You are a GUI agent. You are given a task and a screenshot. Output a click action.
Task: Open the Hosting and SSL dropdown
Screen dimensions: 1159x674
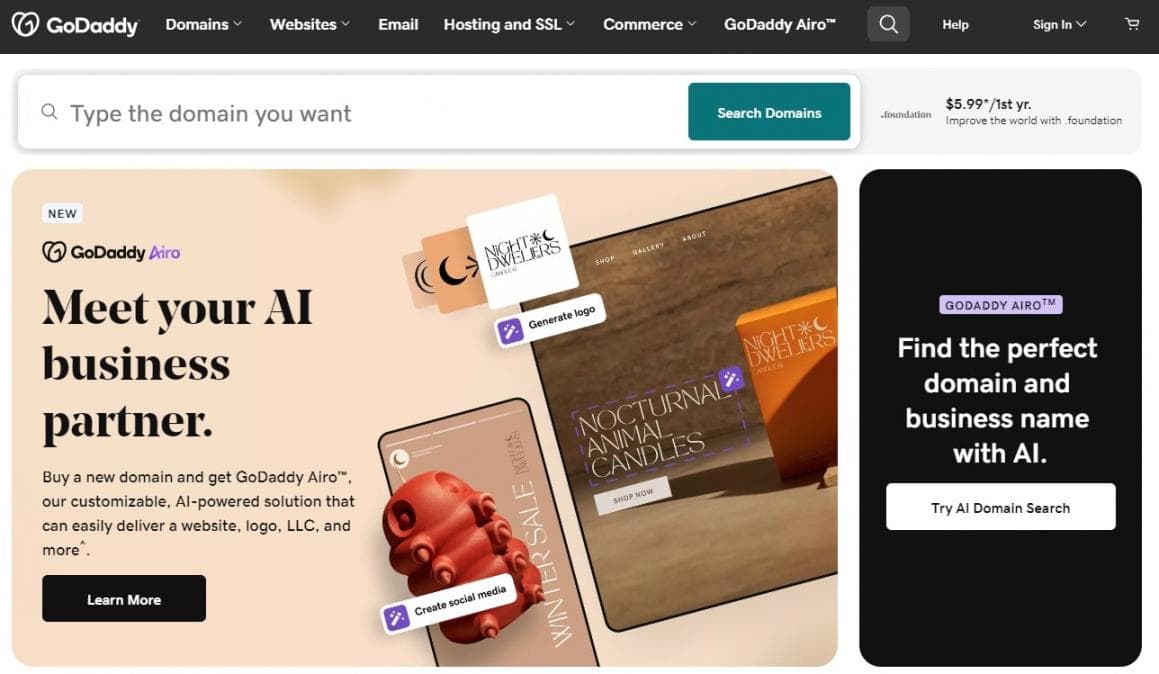(x=509, y=24)
